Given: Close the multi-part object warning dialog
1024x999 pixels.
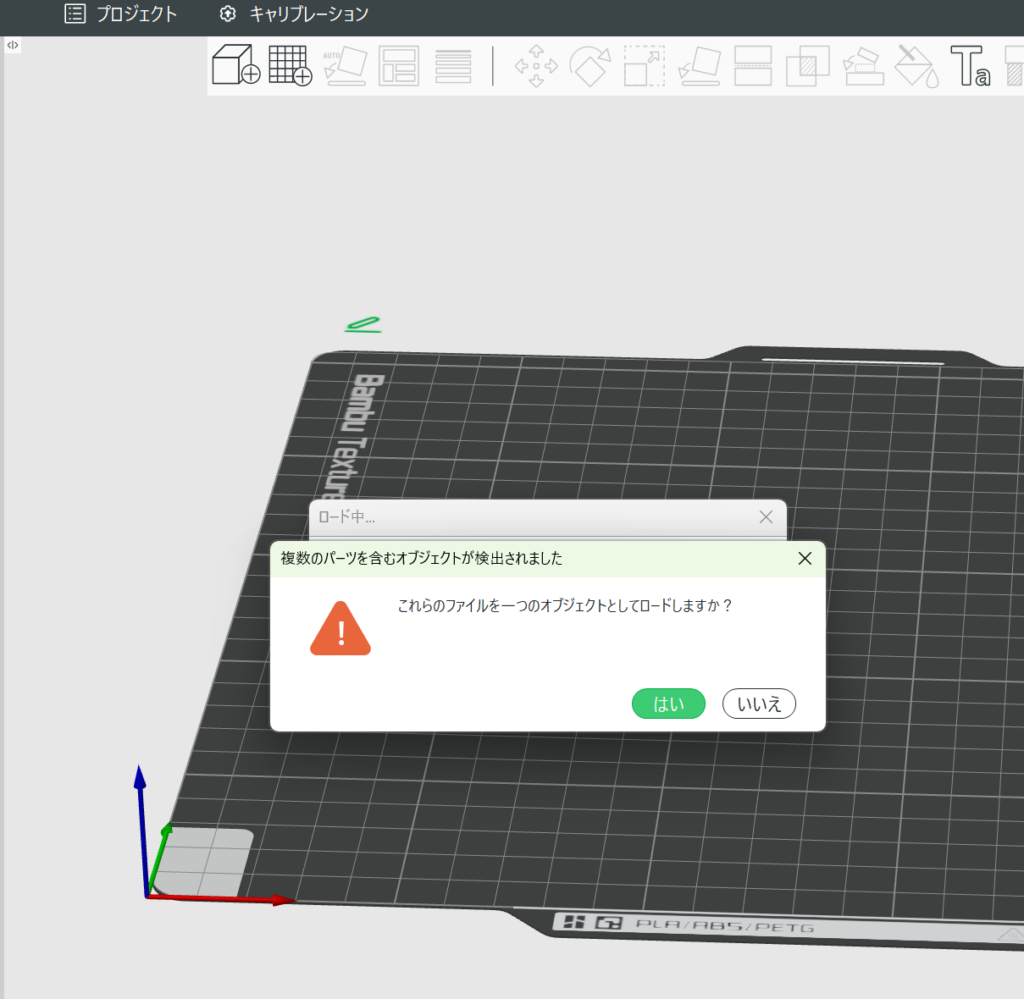Looking at the screenshot, I should coord(804,559).
